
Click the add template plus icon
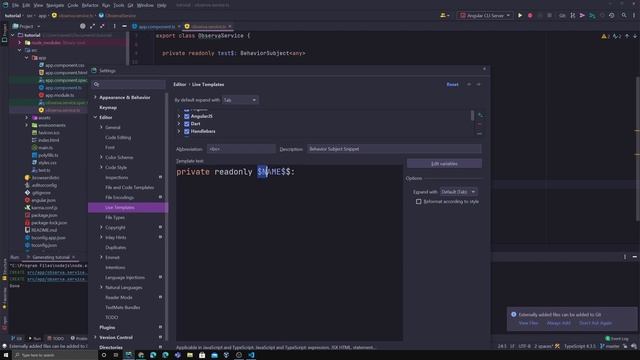point(480,115)
